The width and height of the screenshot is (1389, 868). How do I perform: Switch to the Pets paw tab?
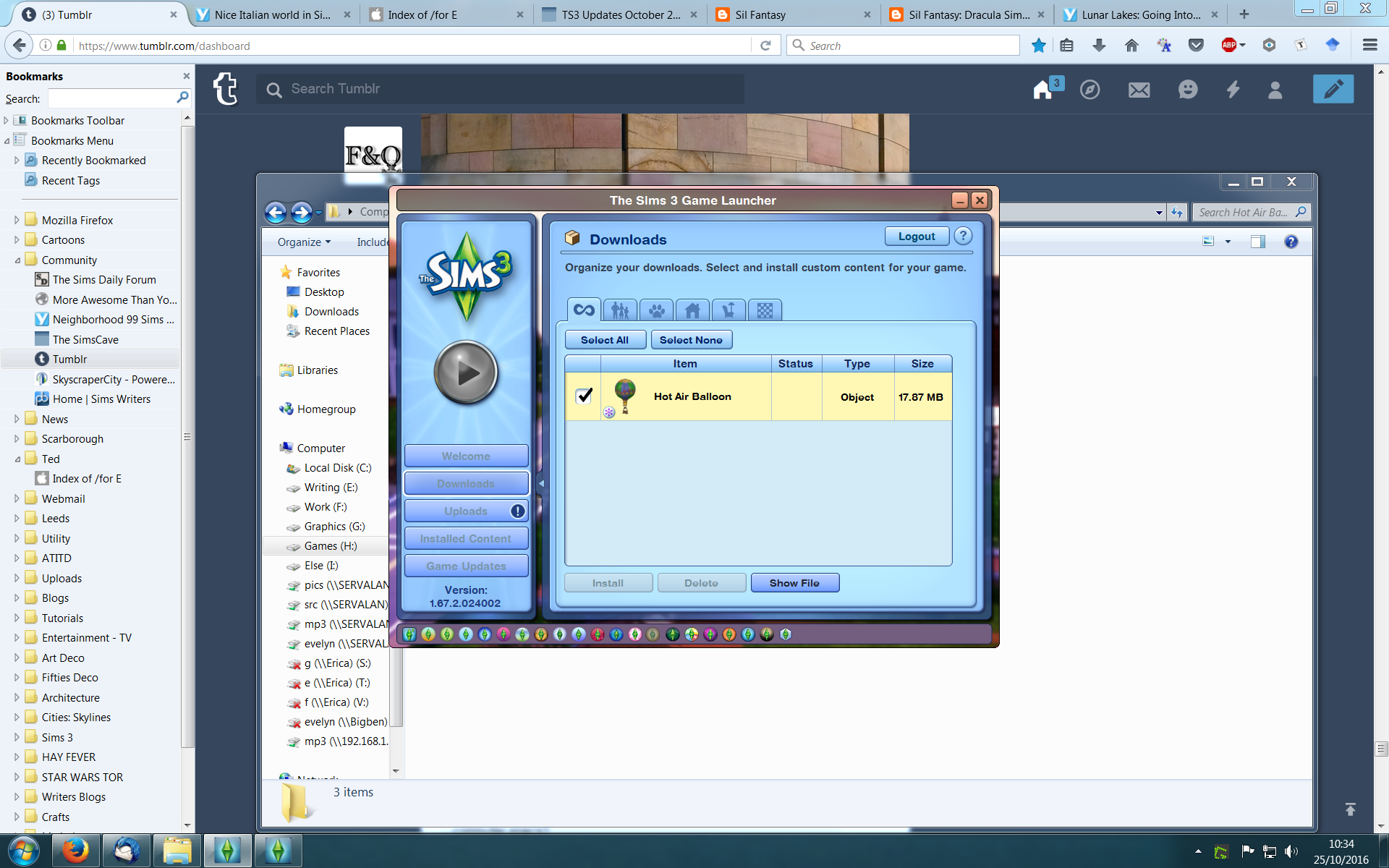coord(656,310)
